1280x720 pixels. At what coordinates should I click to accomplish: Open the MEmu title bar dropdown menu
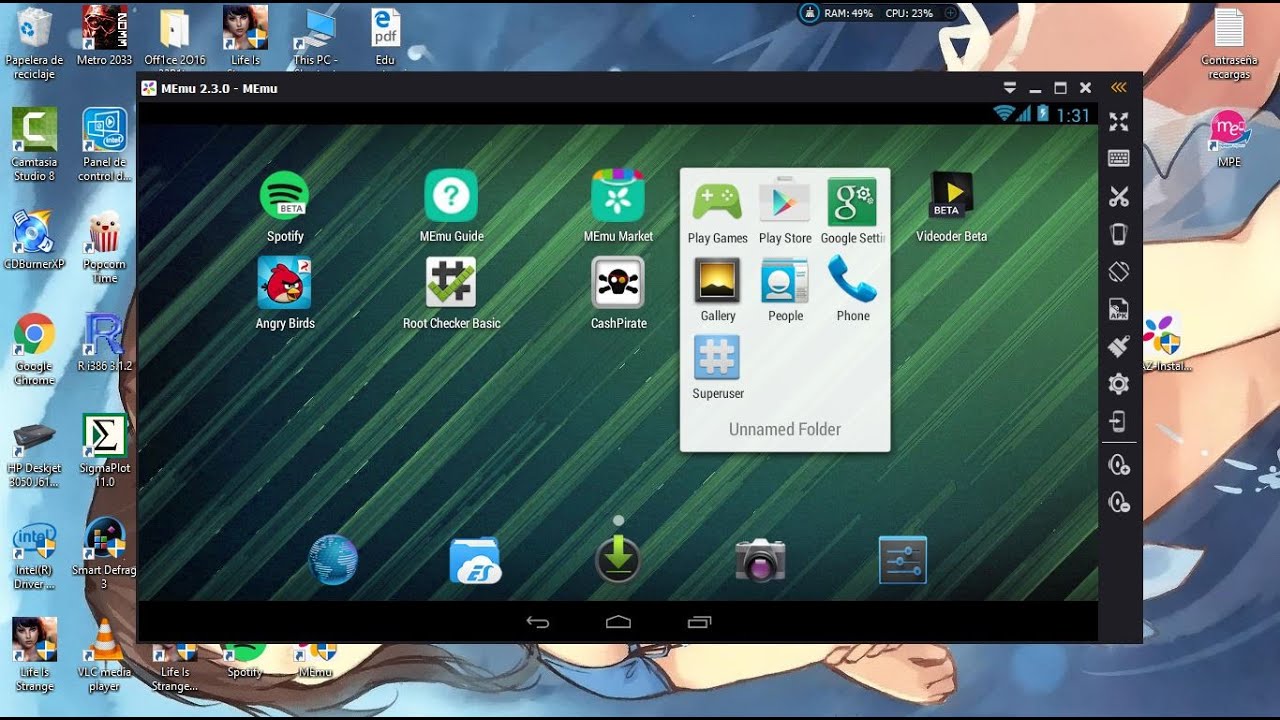pyautogui.click(x=1010, y=88)
